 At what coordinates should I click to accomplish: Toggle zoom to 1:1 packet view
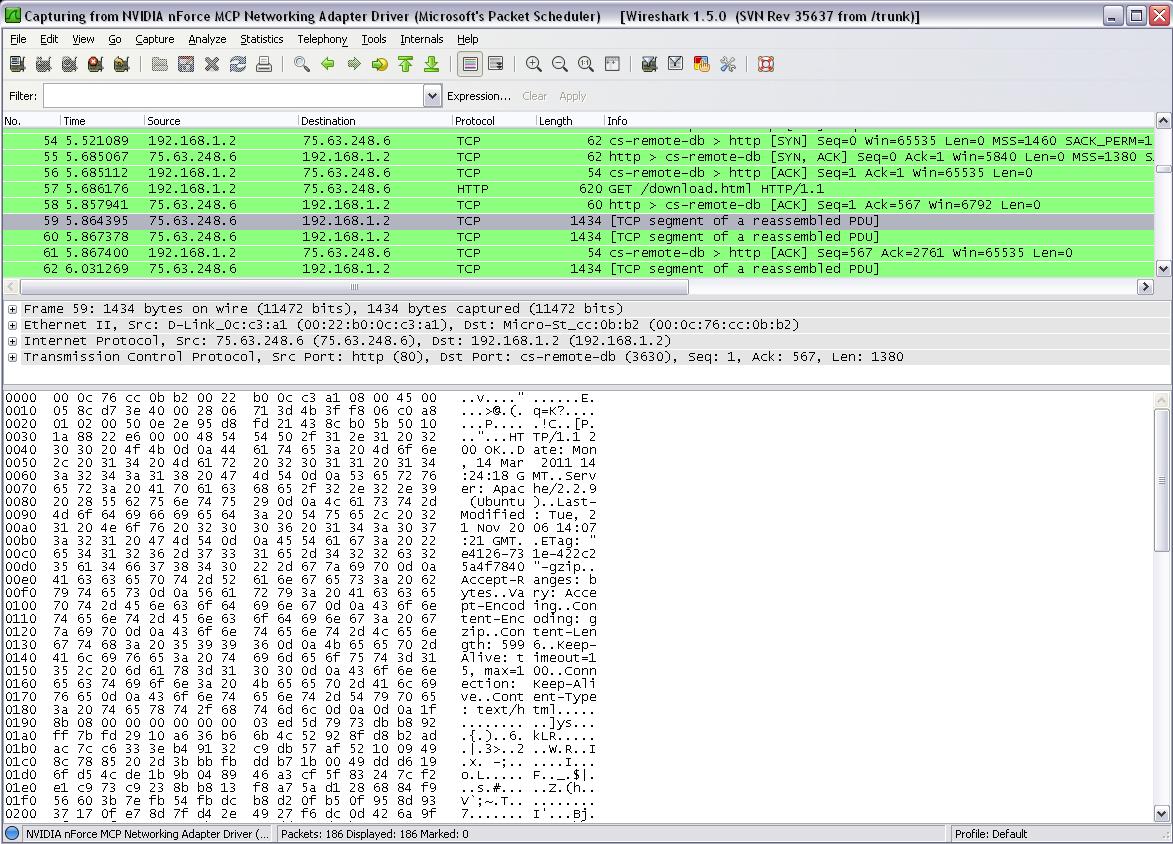(x=586, y=63)
